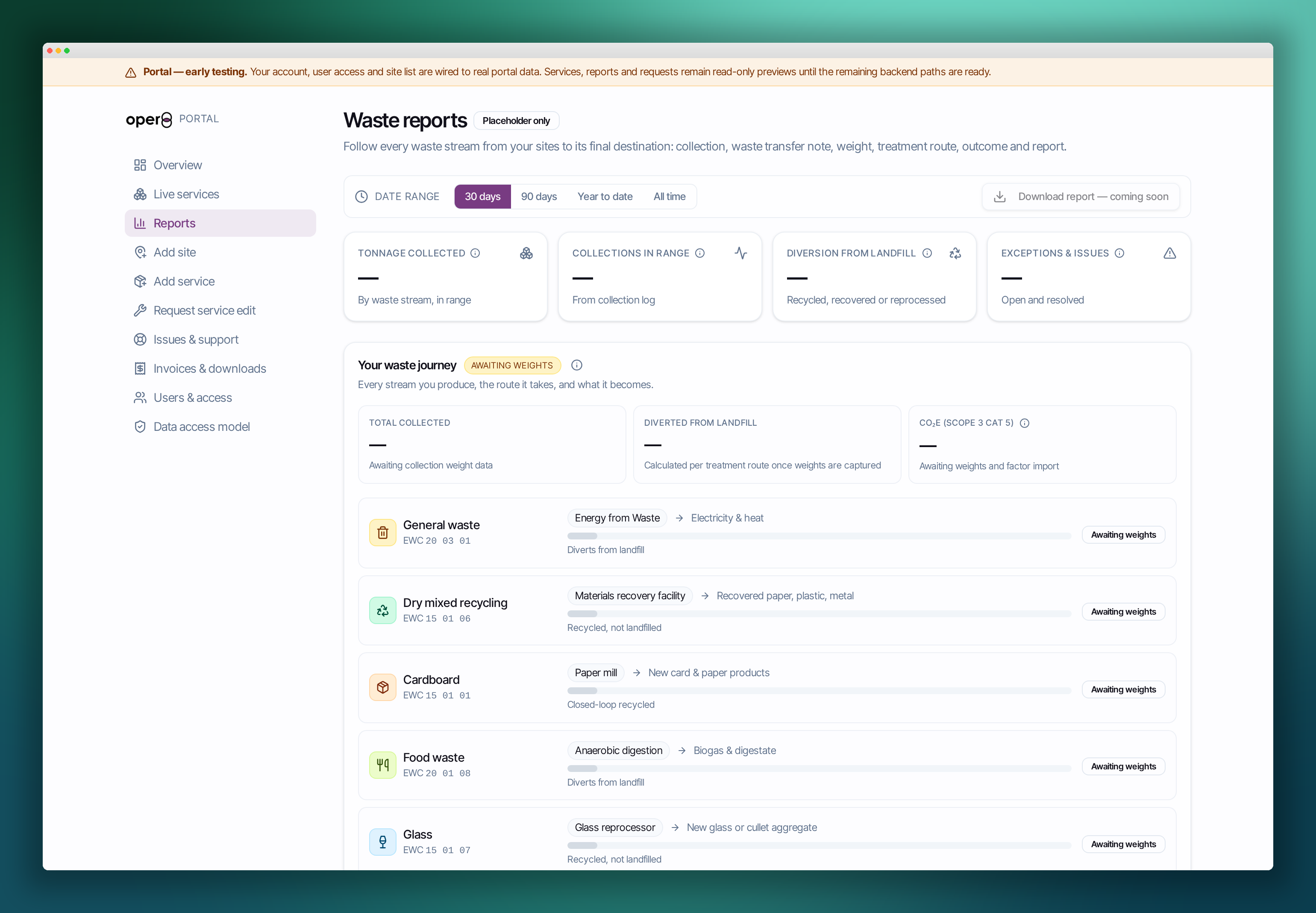Click the Dry mixed recycling progress bar
This screenshot has height=913, width=1316.
tap(819, 614)
